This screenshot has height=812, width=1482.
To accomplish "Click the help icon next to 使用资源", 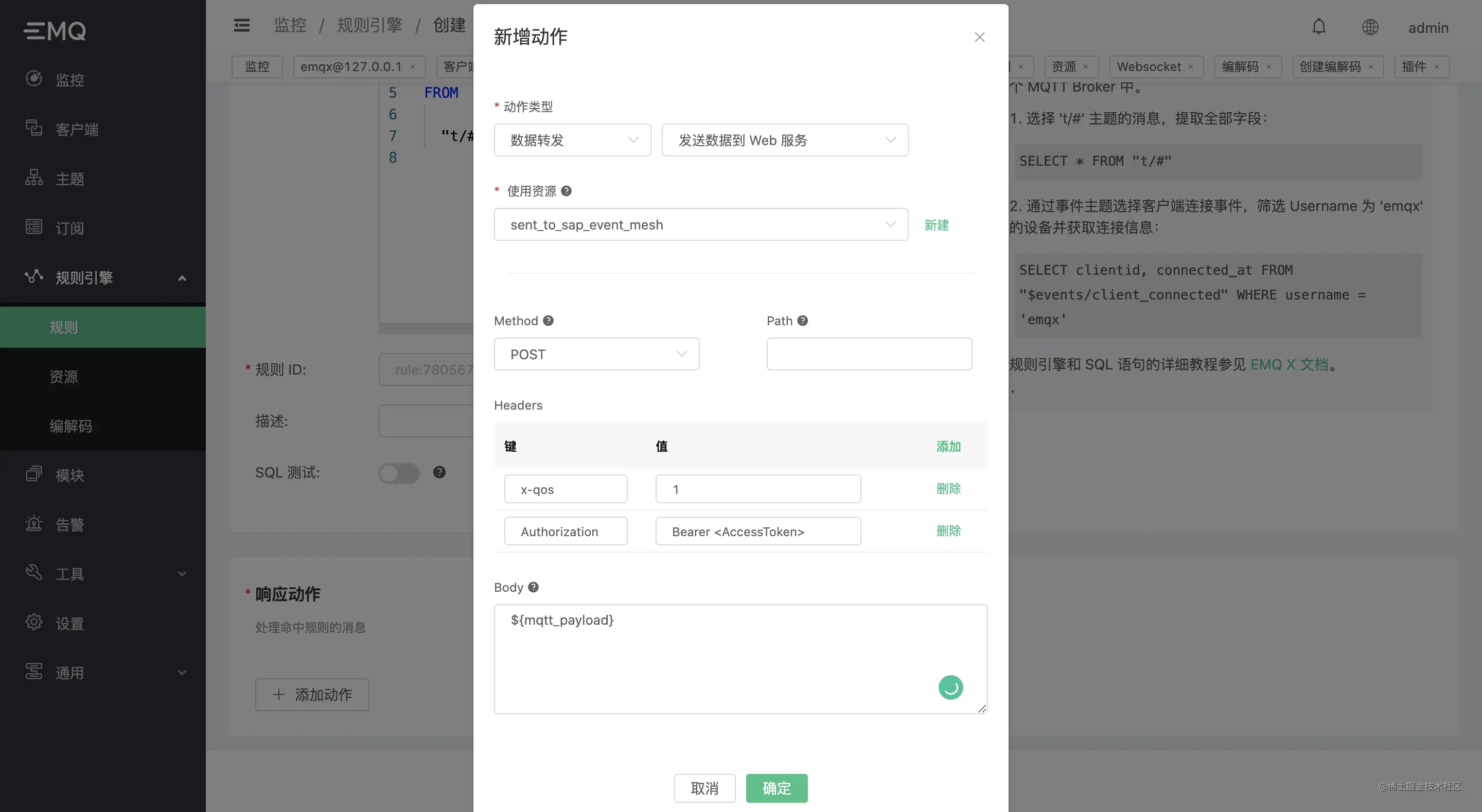I will (566, 191).
